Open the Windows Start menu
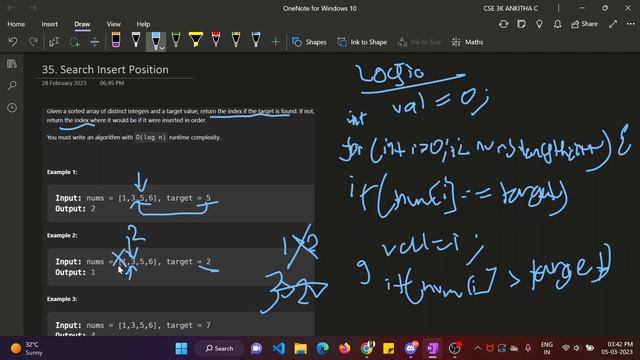The width and height of the screenshot is (640, 360). click(x=181, y=348)
